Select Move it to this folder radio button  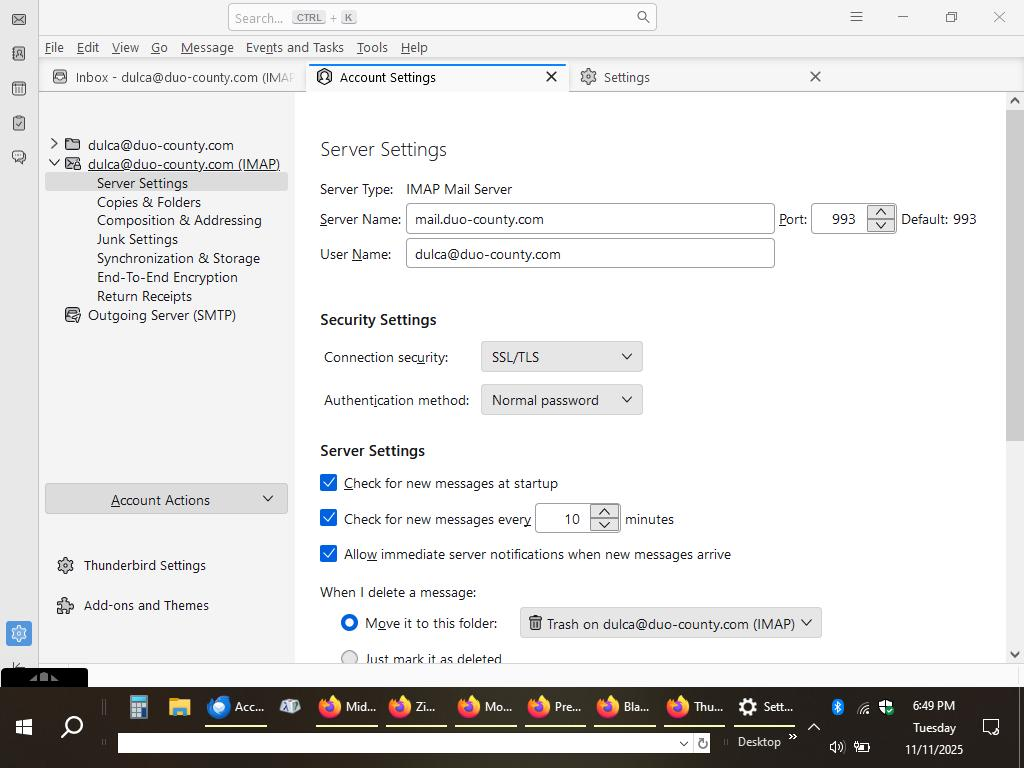[x=349, y=623]
